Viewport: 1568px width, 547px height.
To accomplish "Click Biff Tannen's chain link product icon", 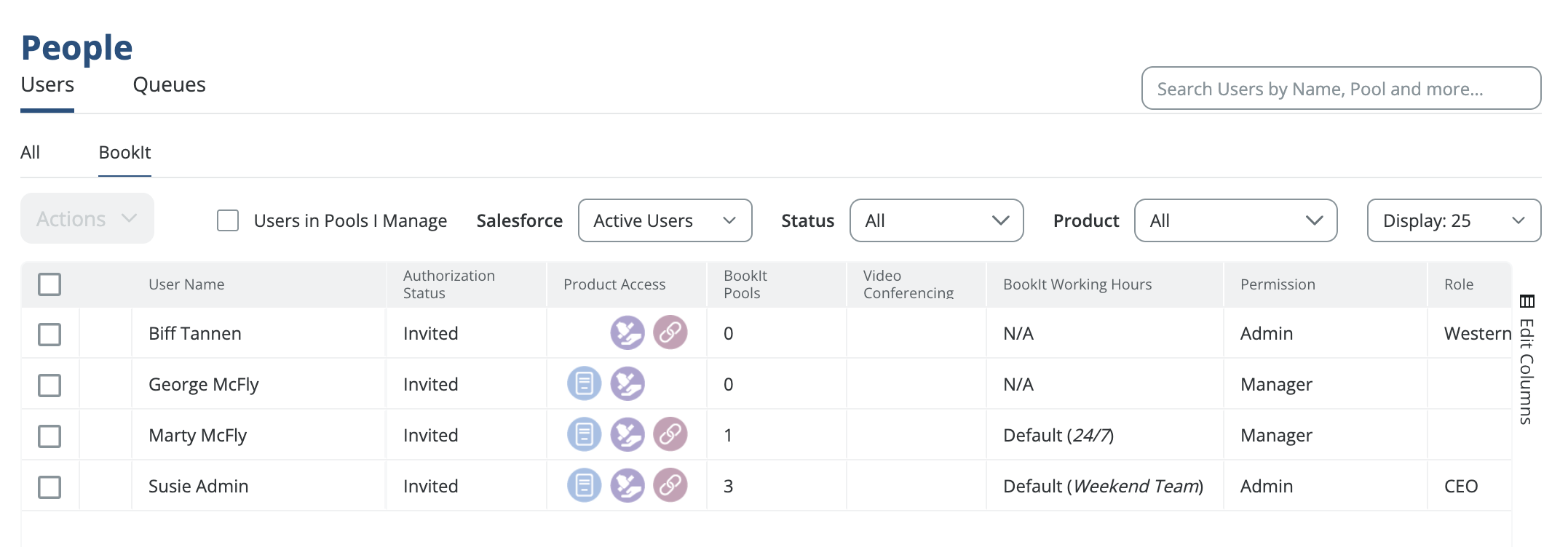I will 670,333.
